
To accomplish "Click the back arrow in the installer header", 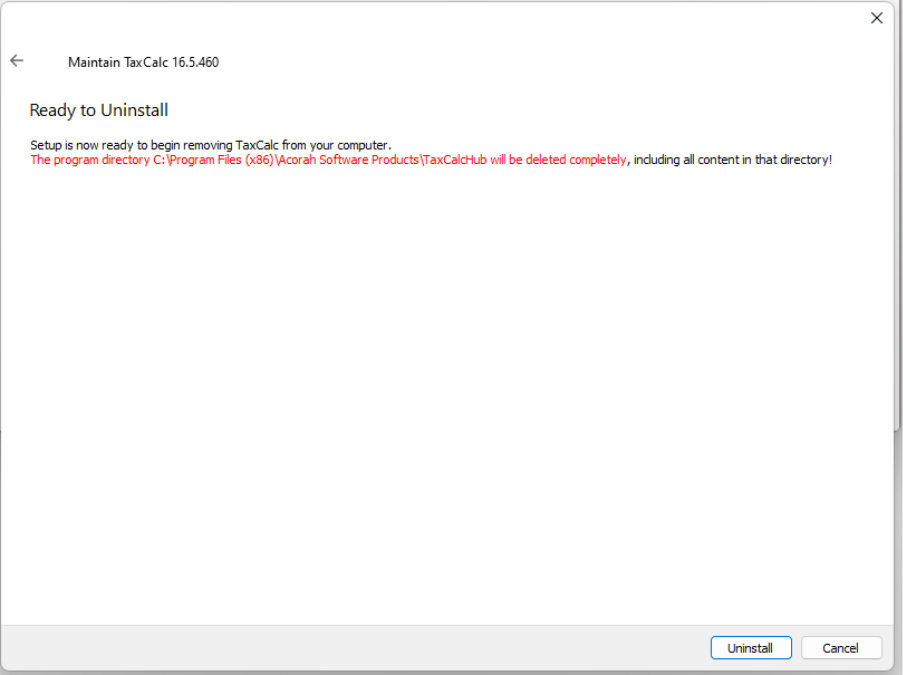I will [x=17, y=61].
